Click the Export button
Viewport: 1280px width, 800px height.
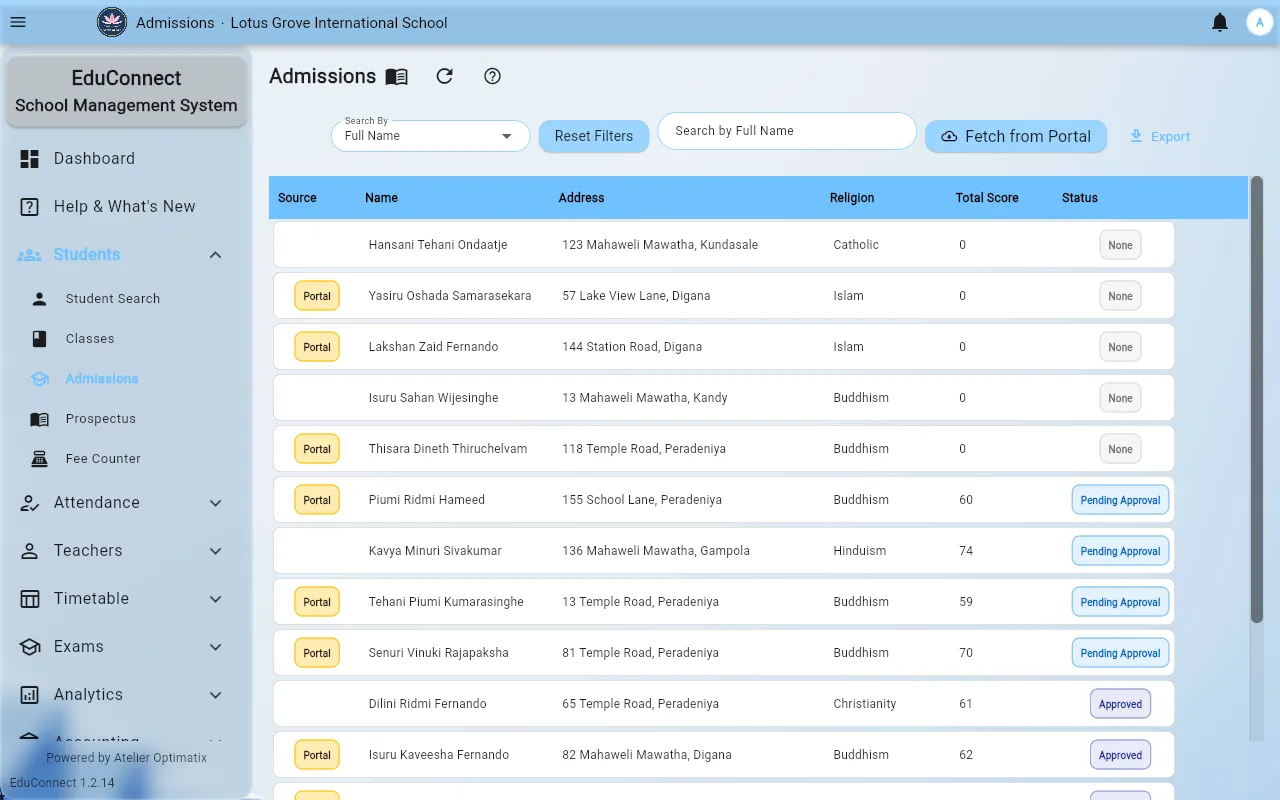click(1160, 136)
